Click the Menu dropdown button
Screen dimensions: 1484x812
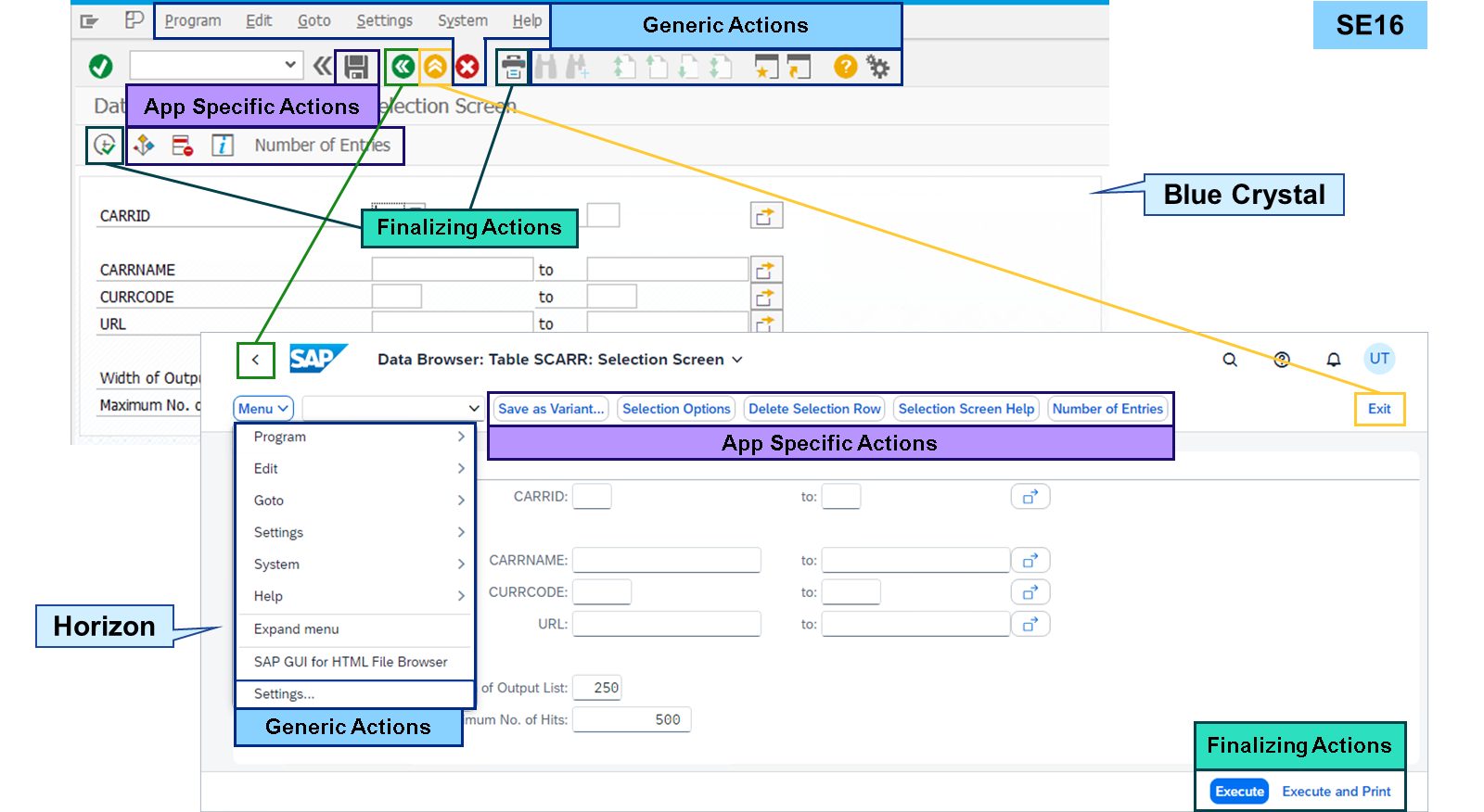pos(263,409)
